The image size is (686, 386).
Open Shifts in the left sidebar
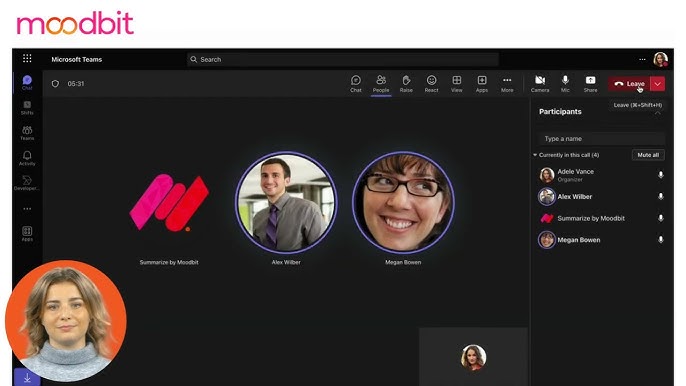27,108
